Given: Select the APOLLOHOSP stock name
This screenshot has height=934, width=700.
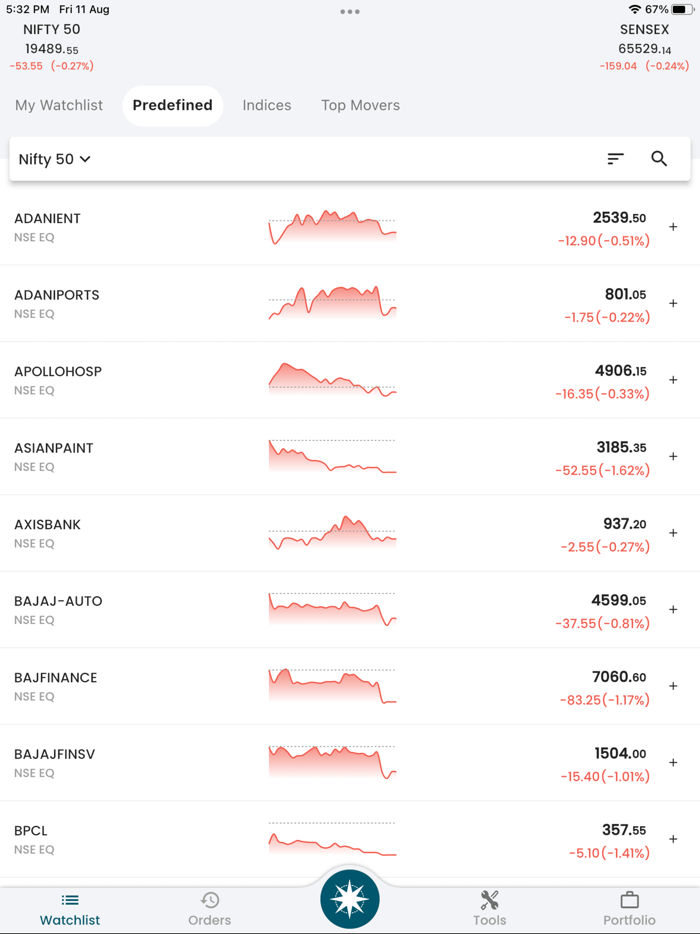Looking at the screenshot, I should (x=58, y=372).
